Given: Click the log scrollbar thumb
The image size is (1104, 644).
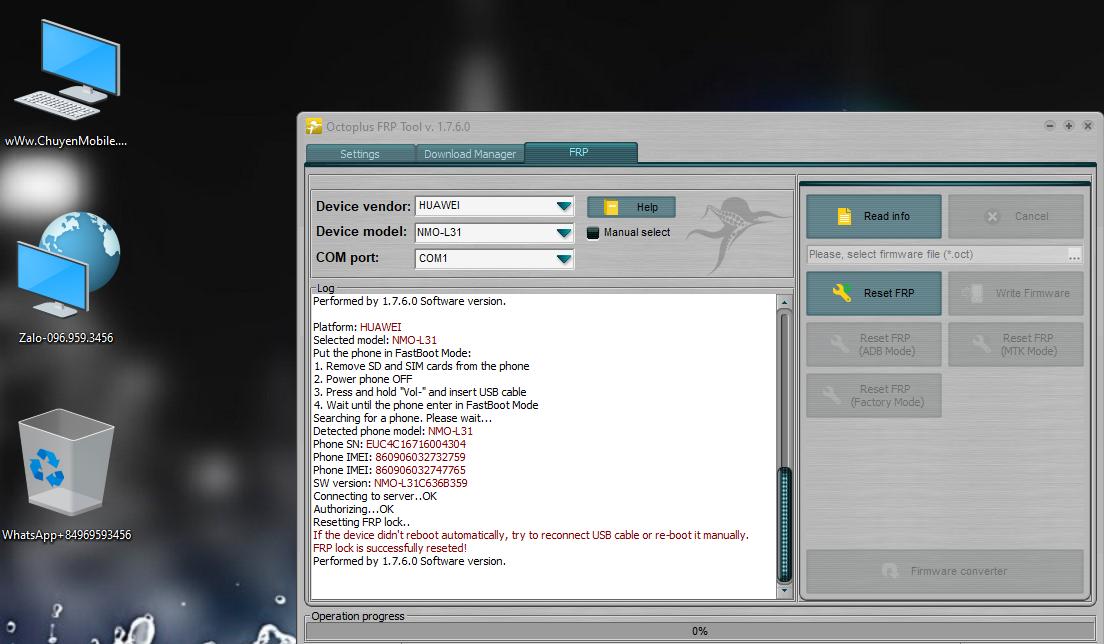Looking at the screenshot, I should 784,524.
